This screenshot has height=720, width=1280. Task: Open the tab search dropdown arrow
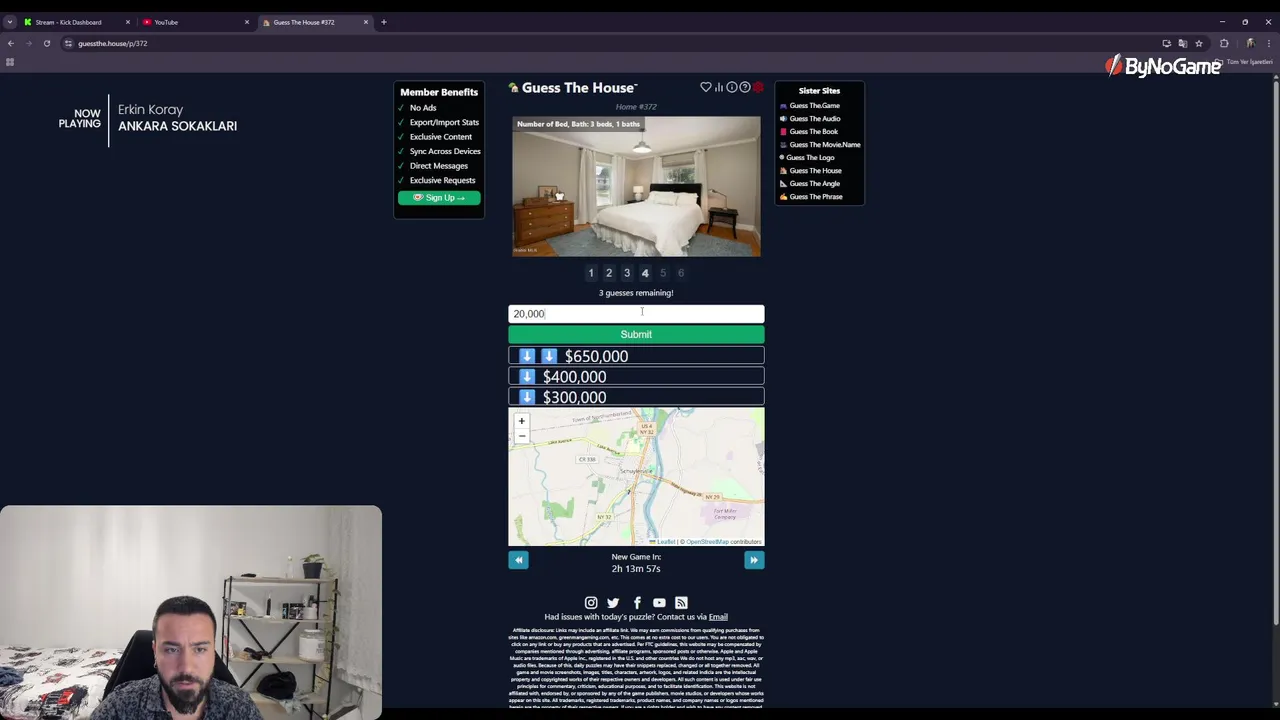[x=9, y=22]
